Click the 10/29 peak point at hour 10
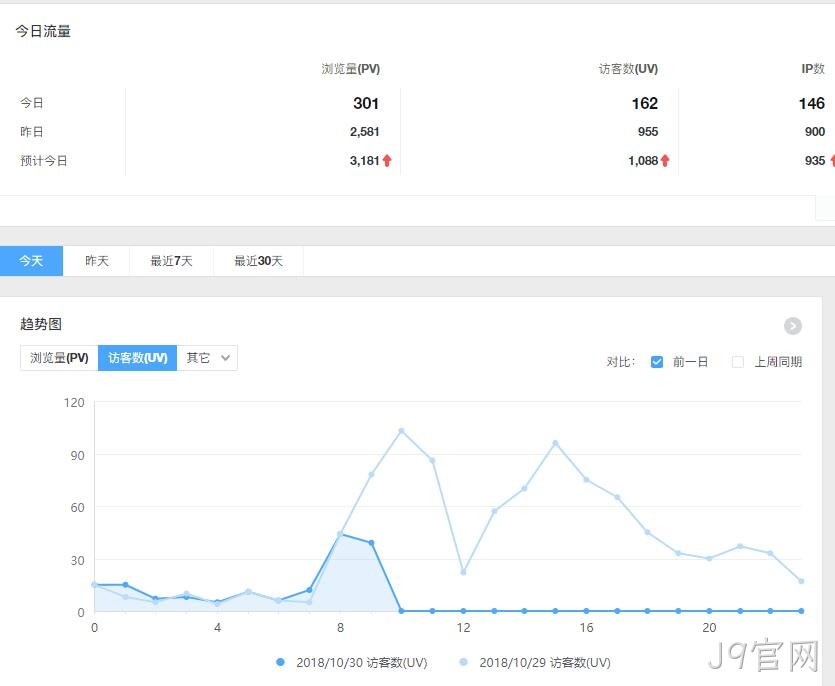Image resolution: width=835 pixels, height=686 pixels. pyautogui.click(x=402, y=431)
